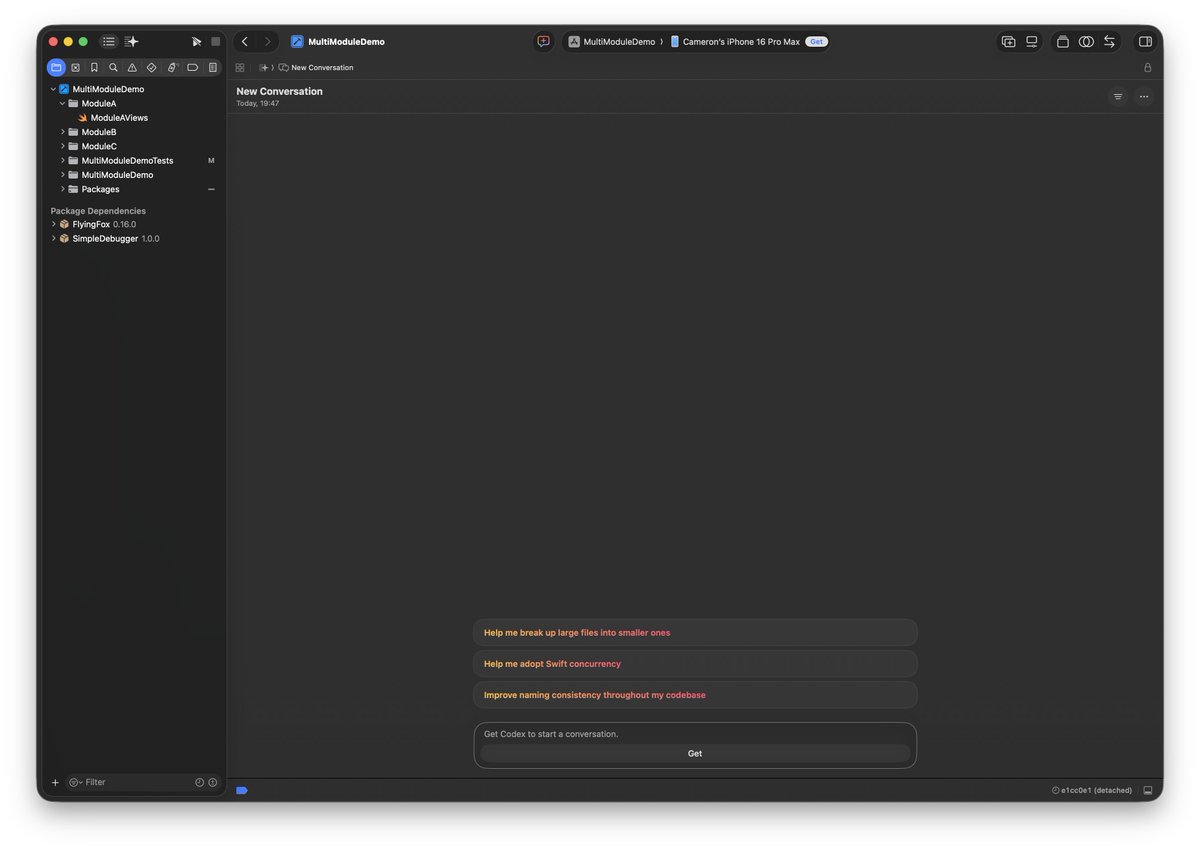Screen dimensions: 1200x850
Task: Click the add-editor window icon in toolbar
Action: (x=1008, y=42)
